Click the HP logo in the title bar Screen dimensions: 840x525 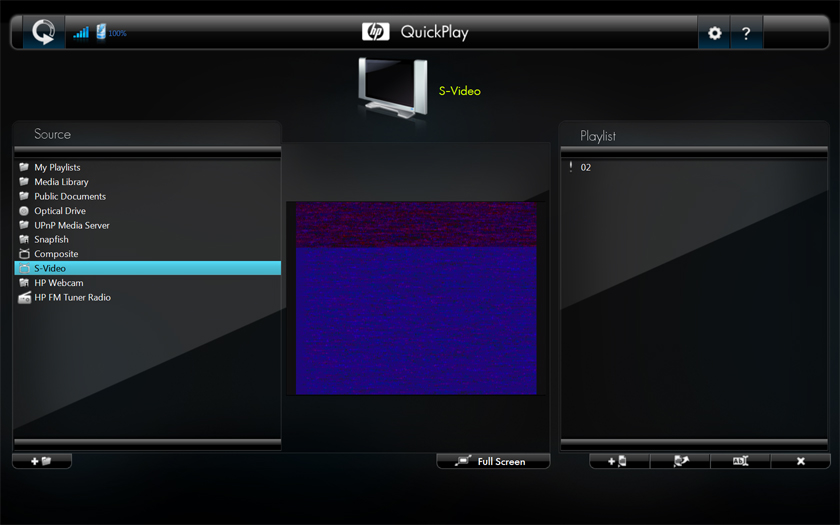point(376,32)
